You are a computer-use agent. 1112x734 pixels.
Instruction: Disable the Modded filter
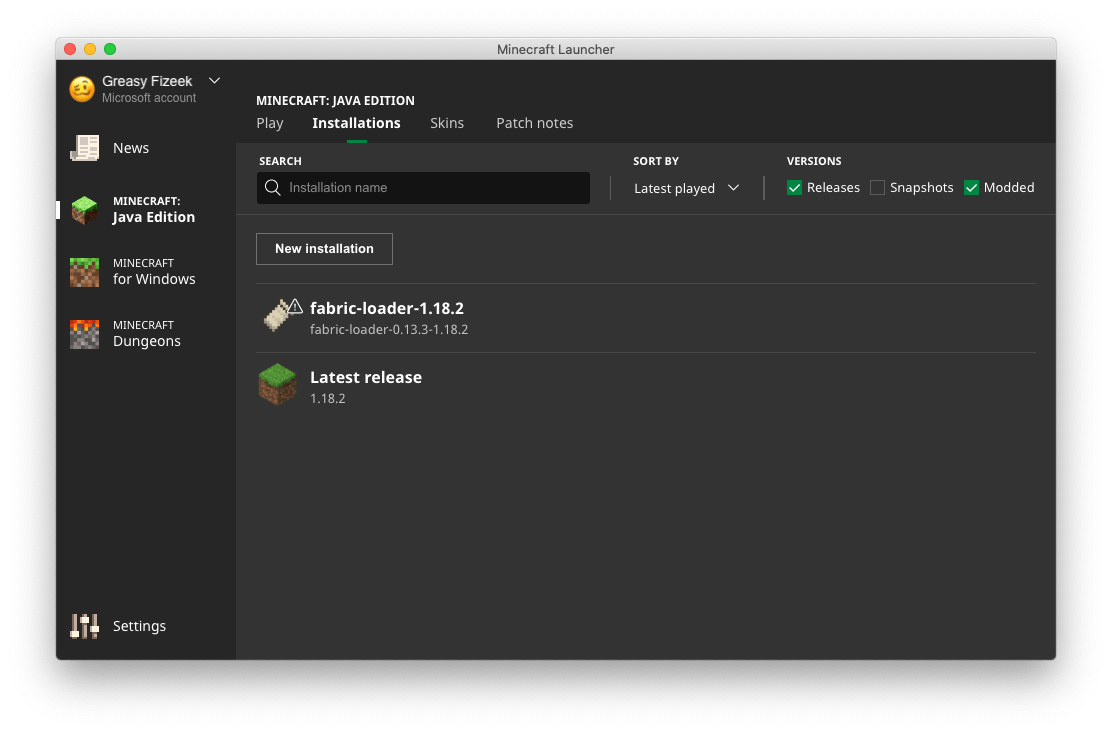(x=970, y=187)
